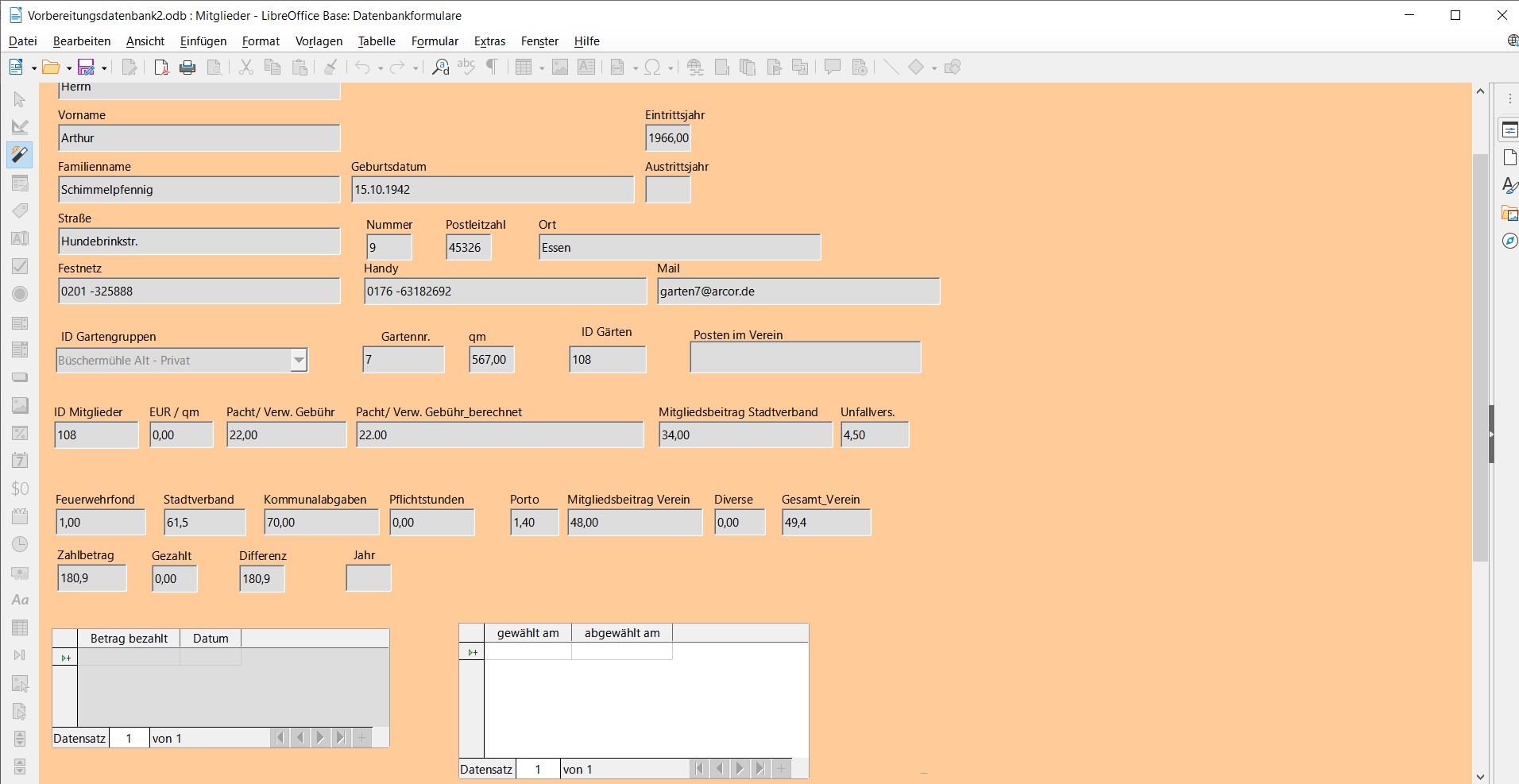Image resolution: width=1519 pixels, height=784 pixels.
Task: Open the ID Gartengruppen combo box dropdown
Action: tap(299, 360)
